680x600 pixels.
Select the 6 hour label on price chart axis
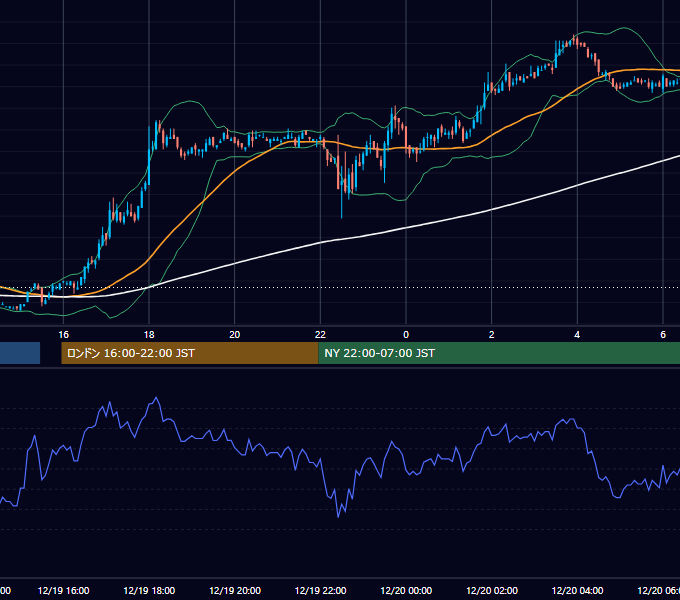(663, 335)
